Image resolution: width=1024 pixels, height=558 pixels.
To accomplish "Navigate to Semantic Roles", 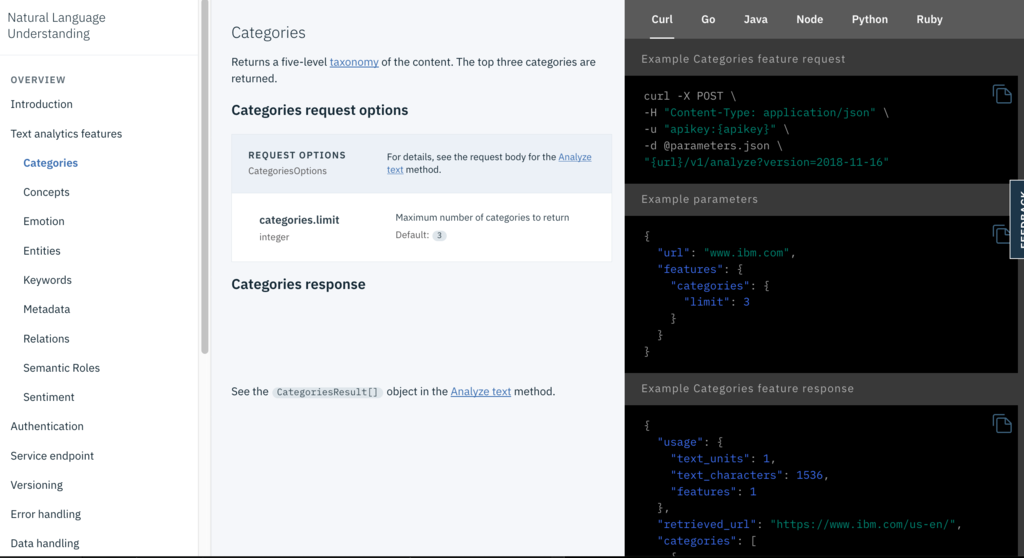I will [61, 368].
